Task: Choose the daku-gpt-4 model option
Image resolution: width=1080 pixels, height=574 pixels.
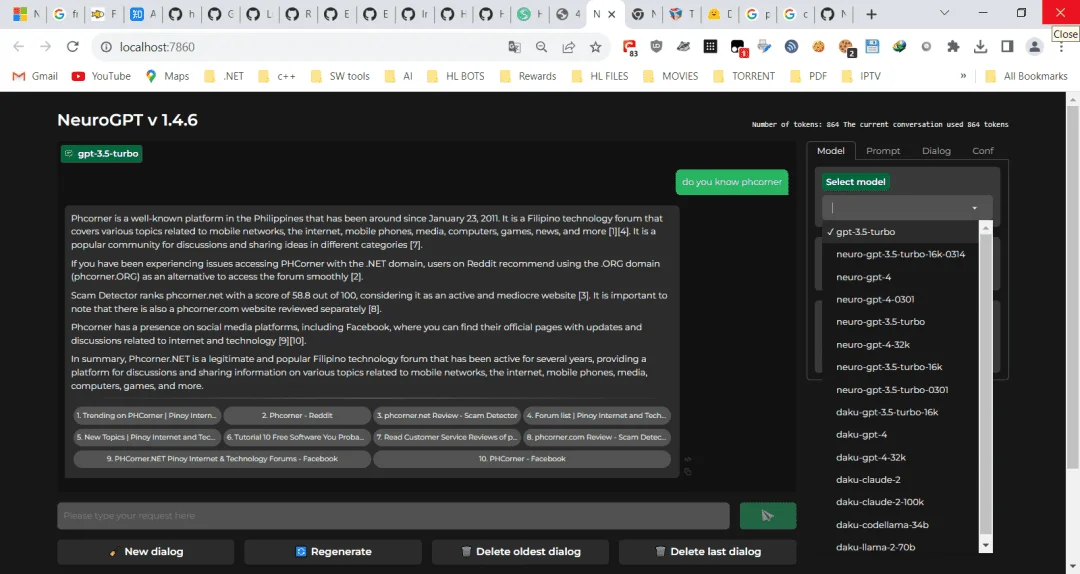Action: click(x=900, y=435)
